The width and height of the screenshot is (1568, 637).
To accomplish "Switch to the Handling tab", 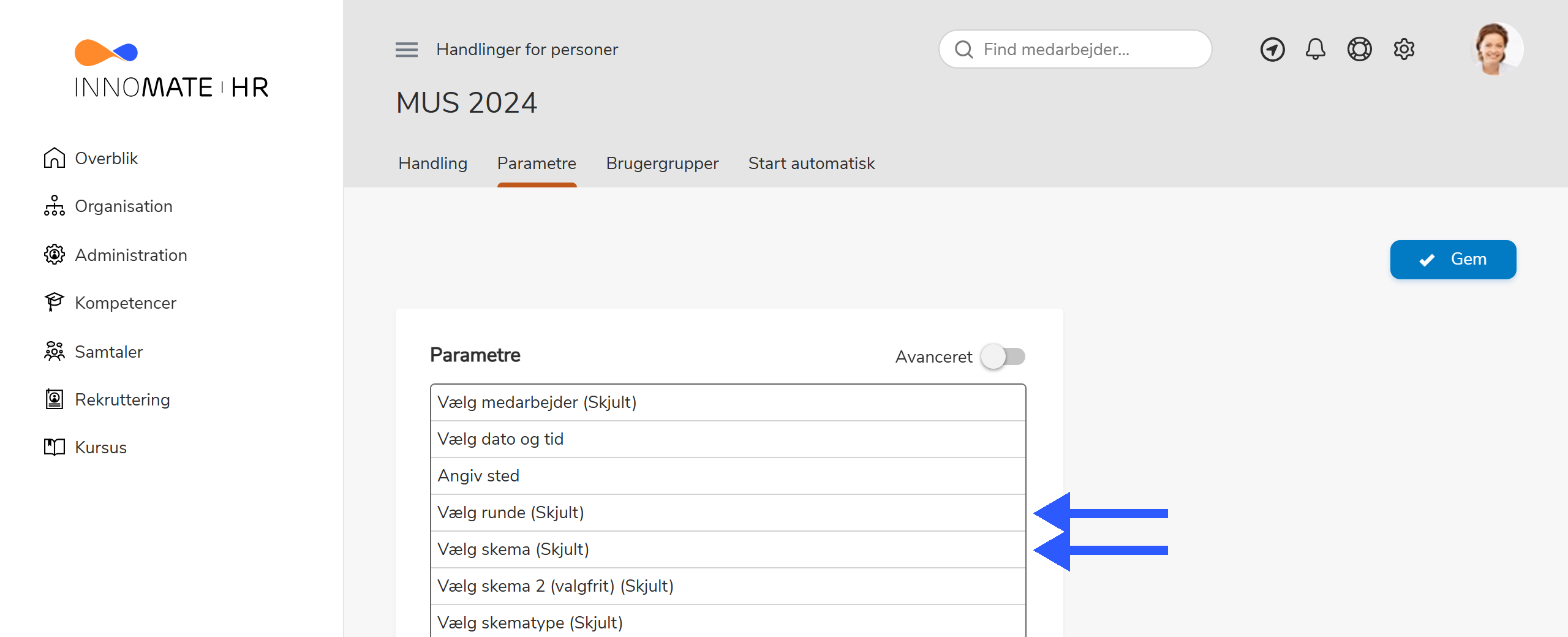I will pos(432,164).
